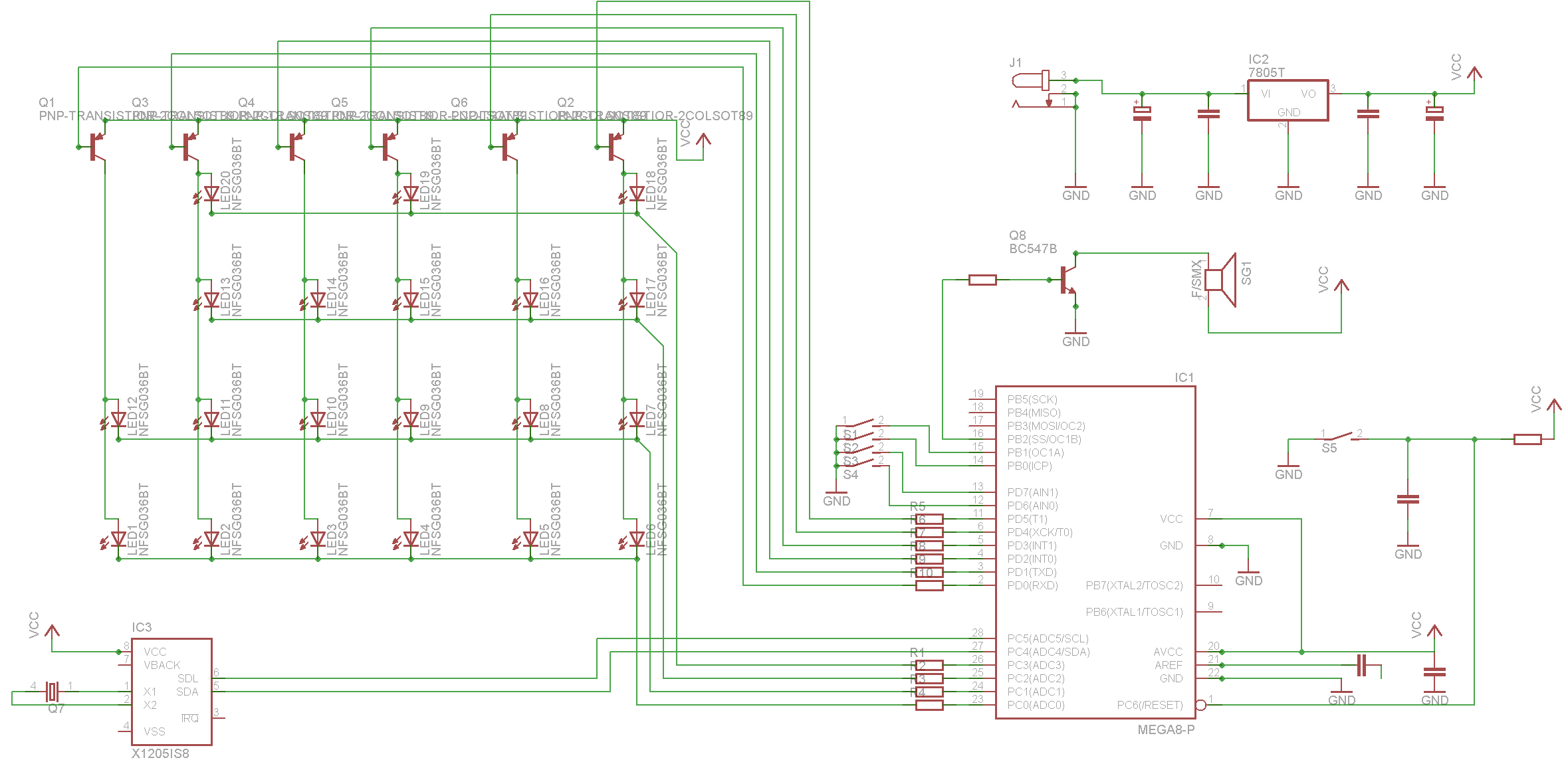Select the PB1(OC1A) pin label
Viewport: 1568px width, 766px height.
[1035, 452]
